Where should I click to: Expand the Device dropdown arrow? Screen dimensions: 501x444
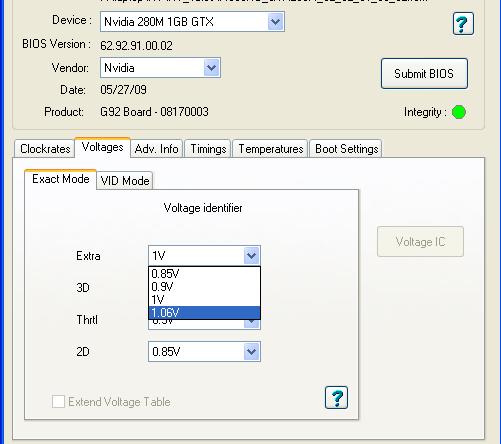point(275,22)
